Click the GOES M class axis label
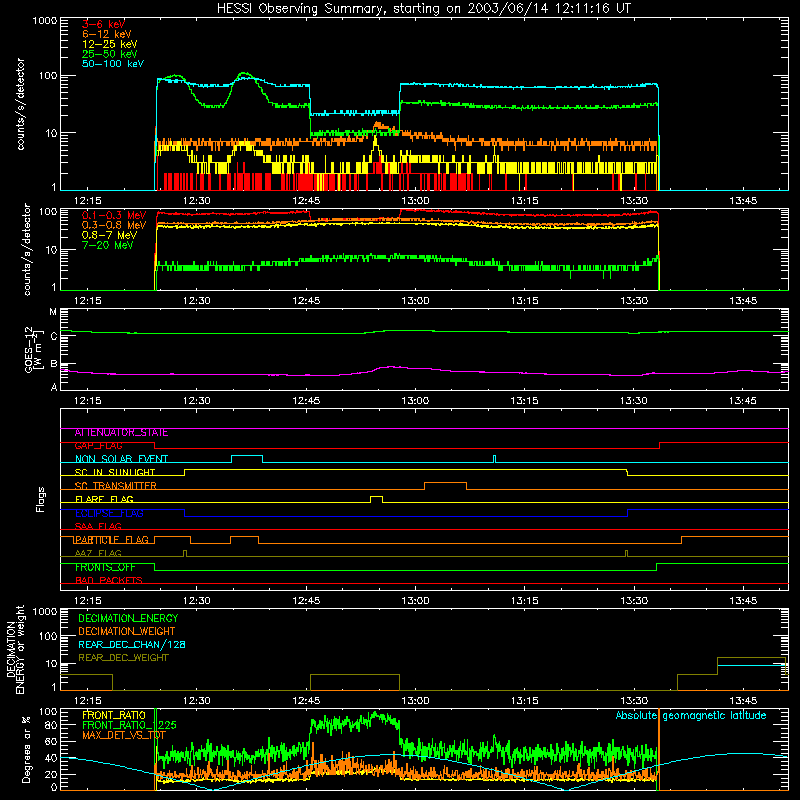 point(53,312)
